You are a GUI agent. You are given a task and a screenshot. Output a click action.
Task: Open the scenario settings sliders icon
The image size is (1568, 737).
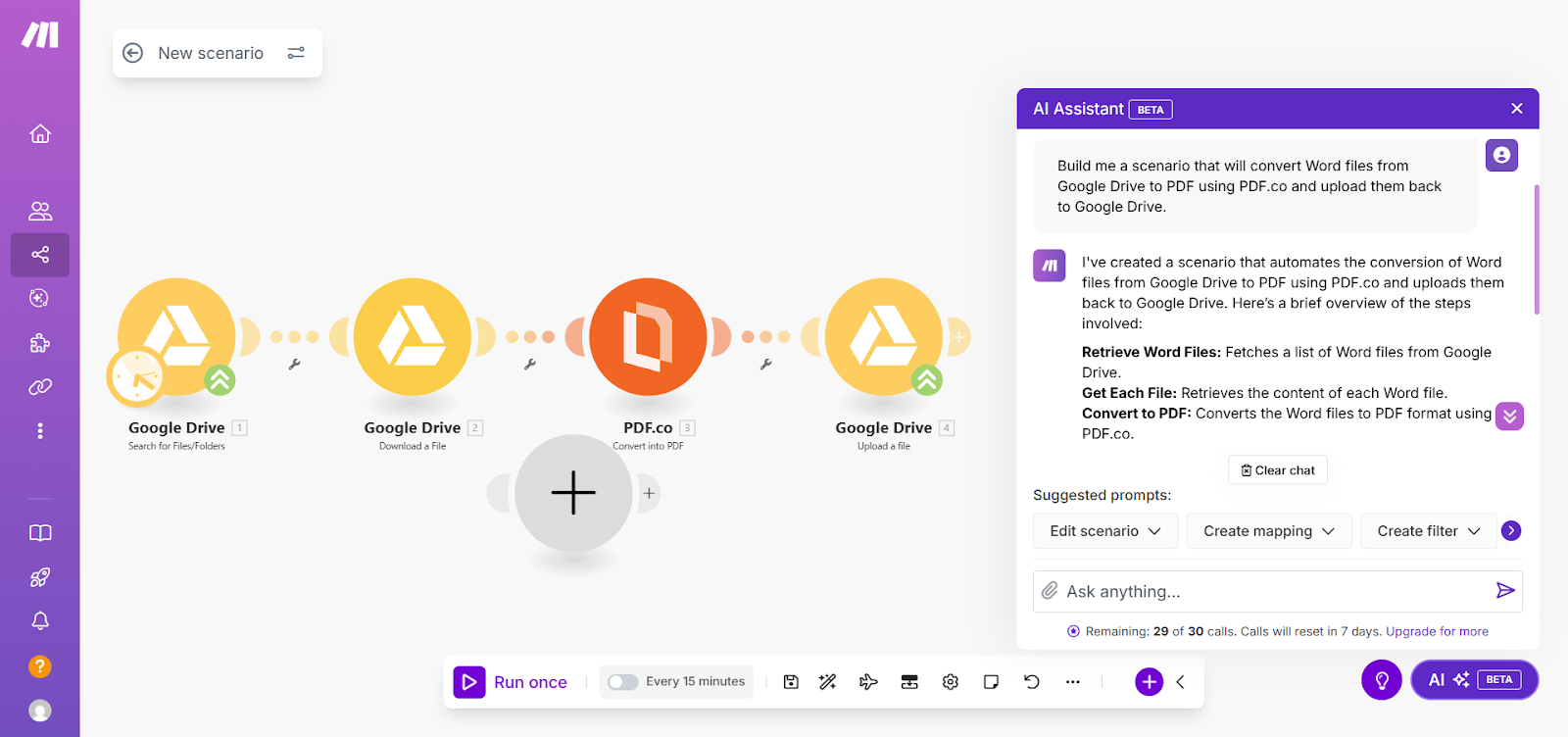click(x=296, y=53)
